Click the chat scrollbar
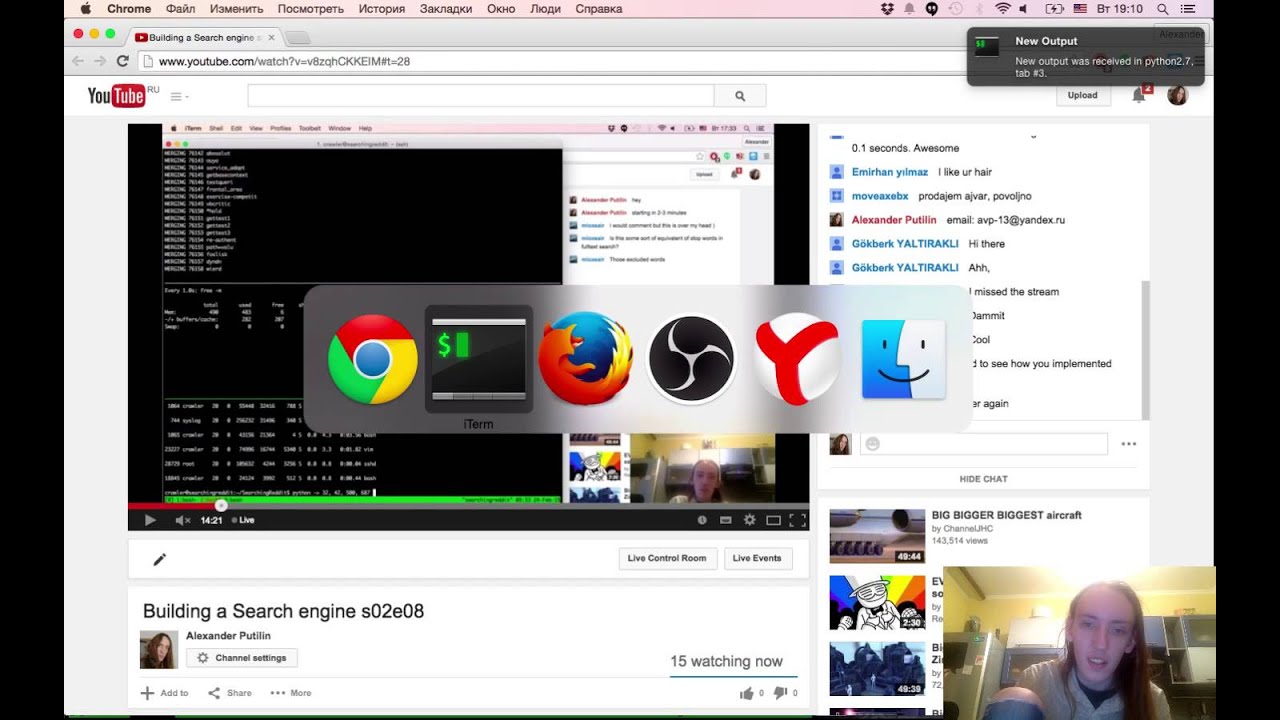 [1145, 350]
